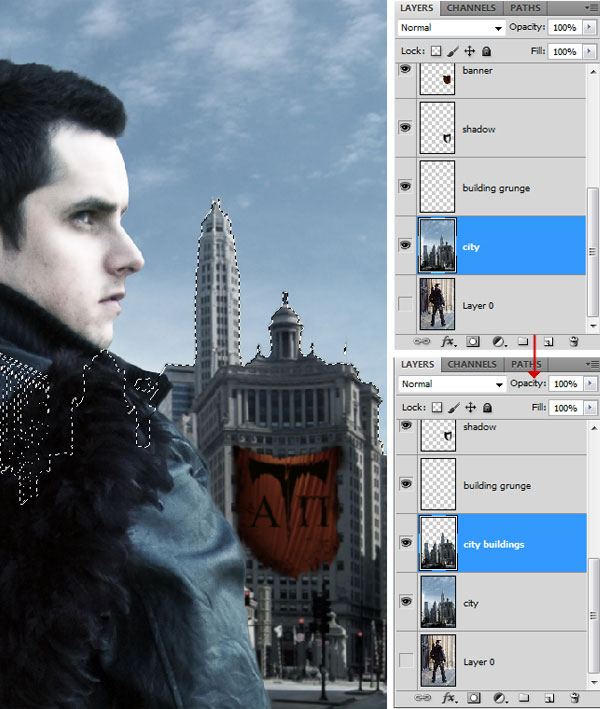Screen dimensions: 600x709
Task: Click Fill 100% field in banner-layer panel
Action: tap(565, 52)
